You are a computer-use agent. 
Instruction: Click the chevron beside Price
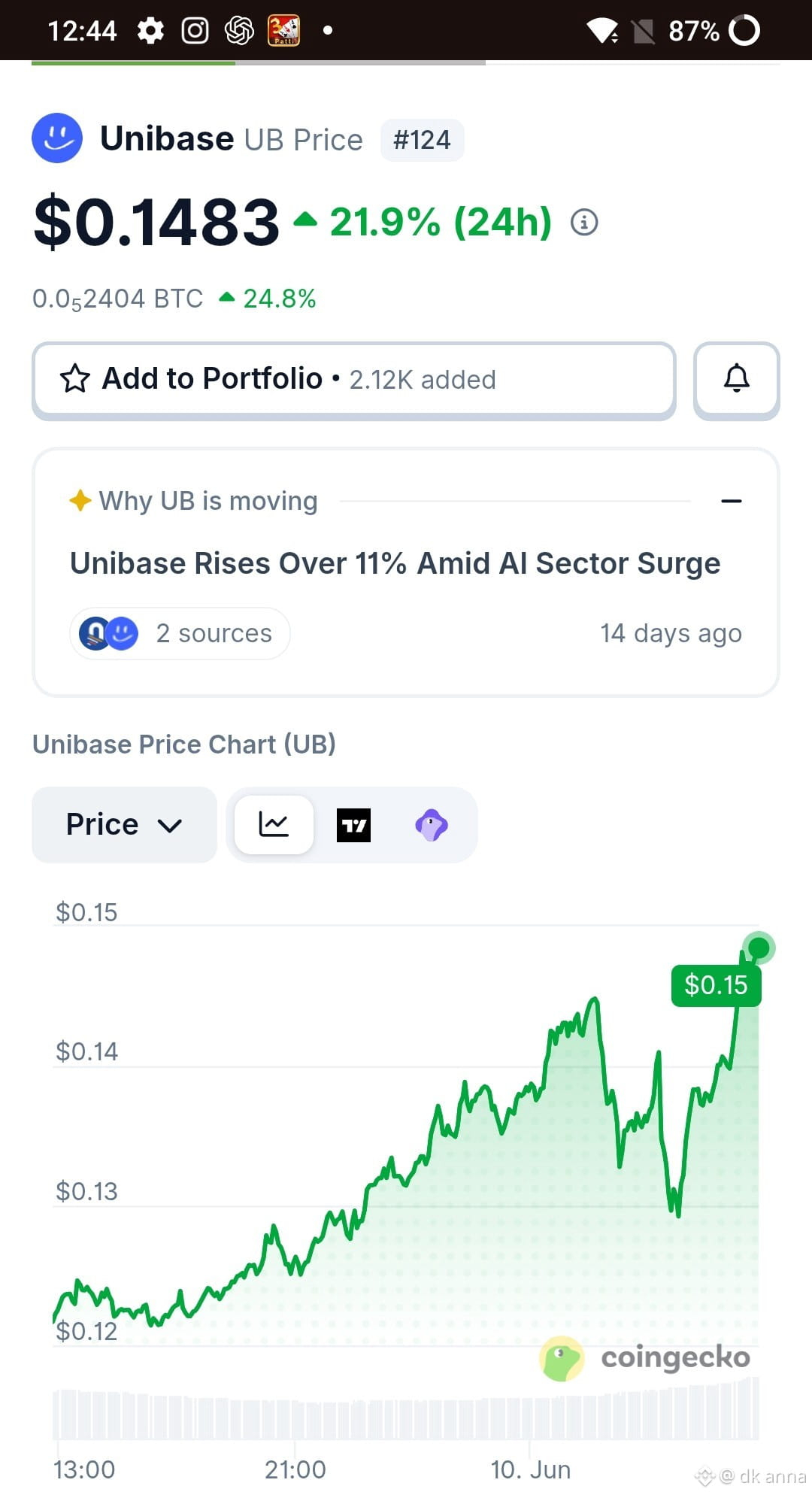click(x=170, y=826)
